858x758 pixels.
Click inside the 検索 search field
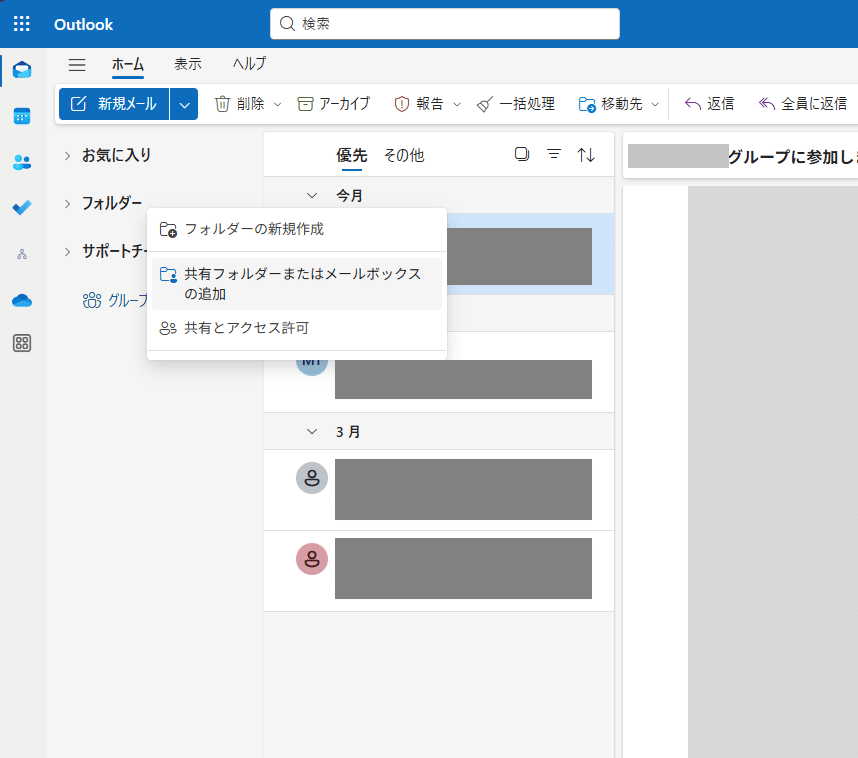[444, 23]
